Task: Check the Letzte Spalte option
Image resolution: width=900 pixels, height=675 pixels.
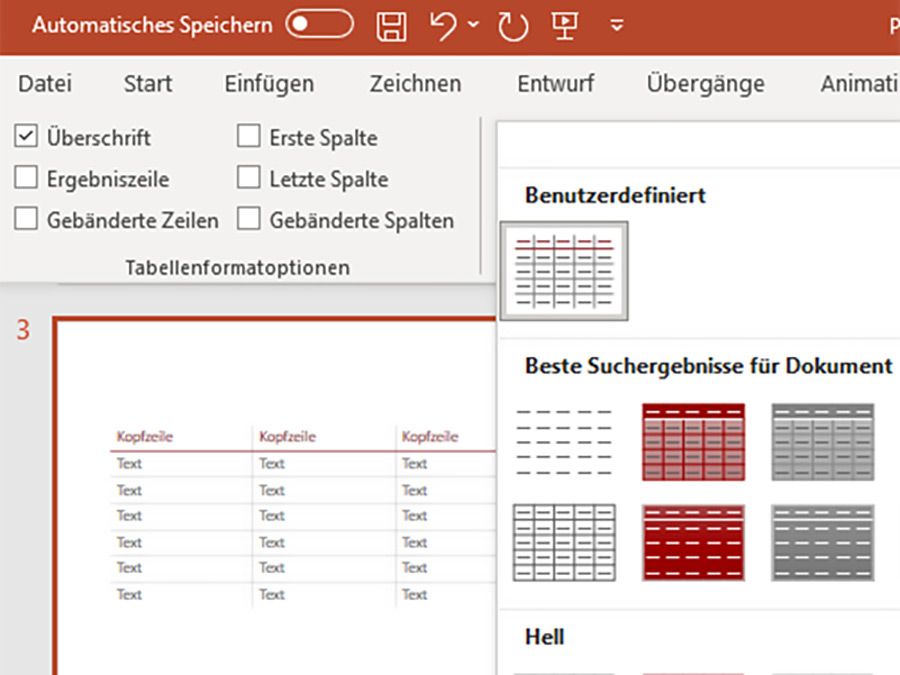Action: (x=249, y=177)
